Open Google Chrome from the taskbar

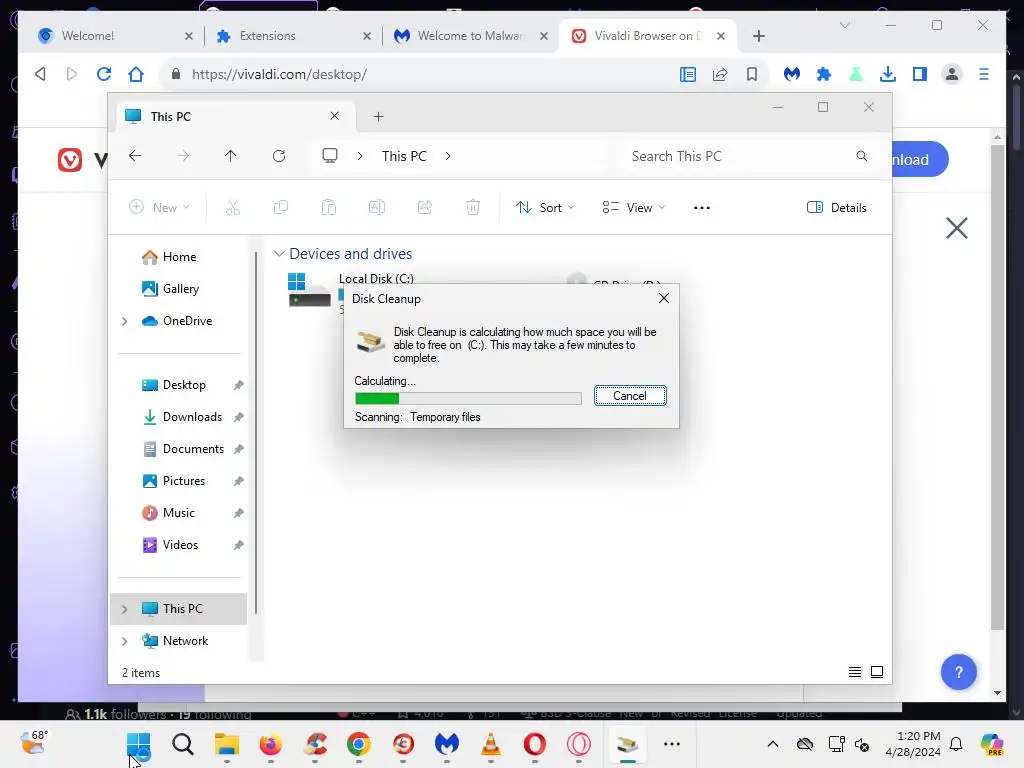[x=359, y=744]
